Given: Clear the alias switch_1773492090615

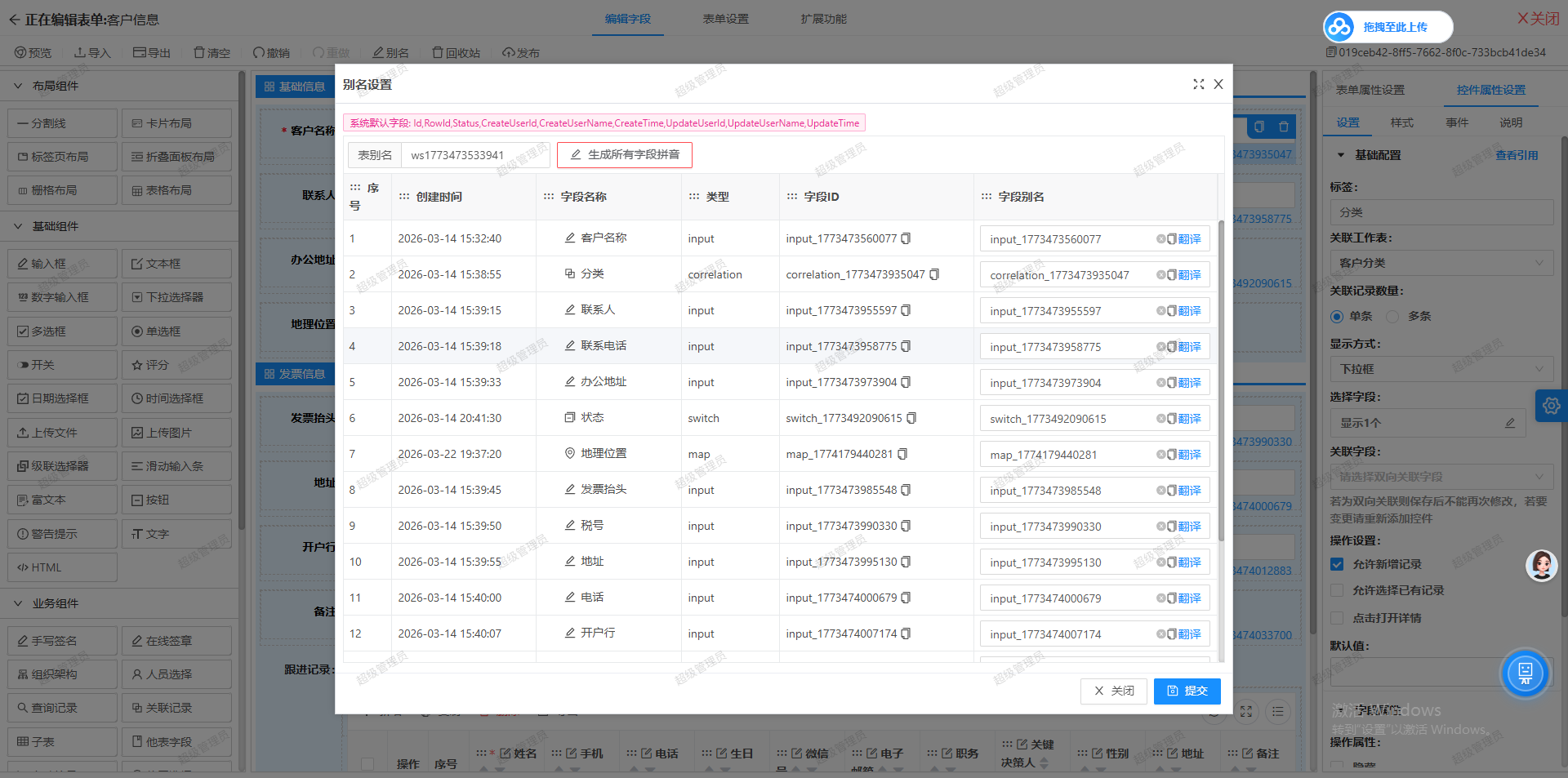Looking at the screenshot, I should click(1160, 419).
